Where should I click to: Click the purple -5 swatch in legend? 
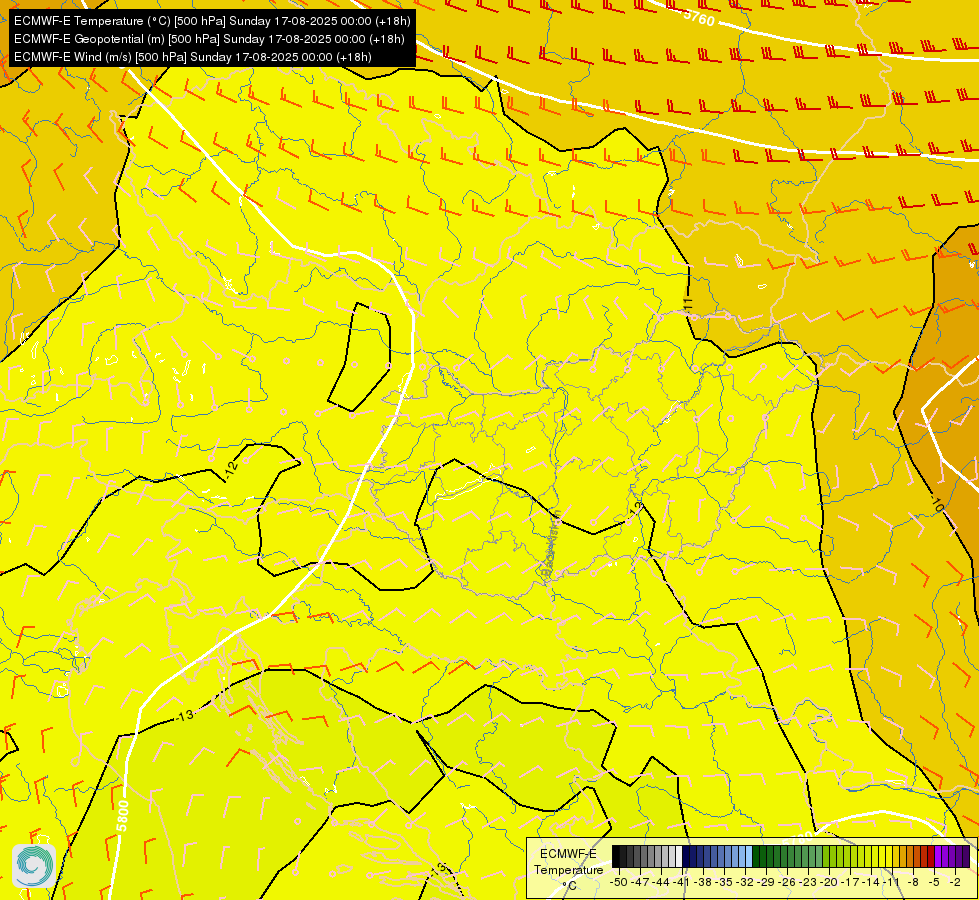[938, 856]
